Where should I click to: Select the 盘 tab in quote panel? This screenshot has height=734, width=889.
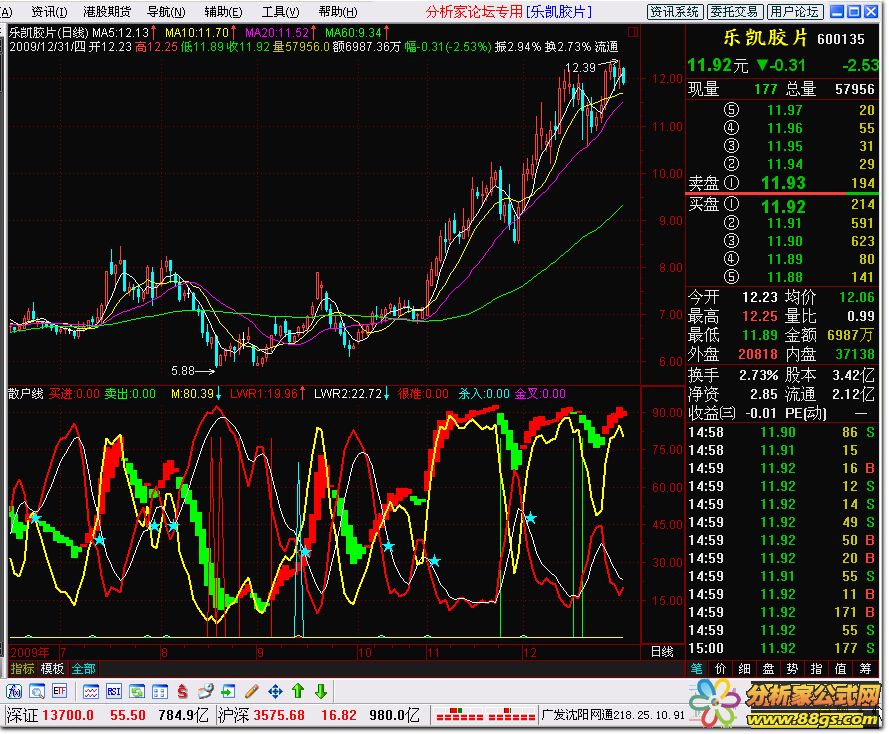click(768, 669)
